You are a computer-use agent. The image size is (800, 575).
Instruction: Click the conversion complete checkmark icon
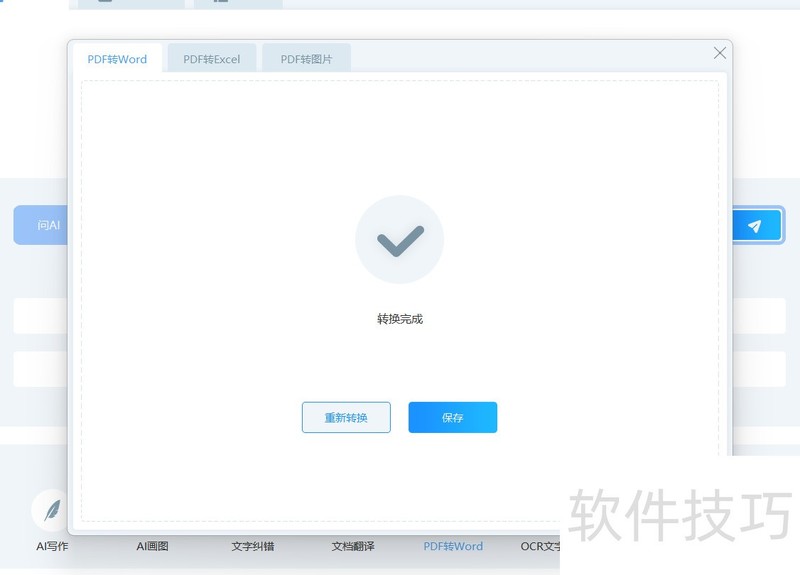tap(399, 240)
